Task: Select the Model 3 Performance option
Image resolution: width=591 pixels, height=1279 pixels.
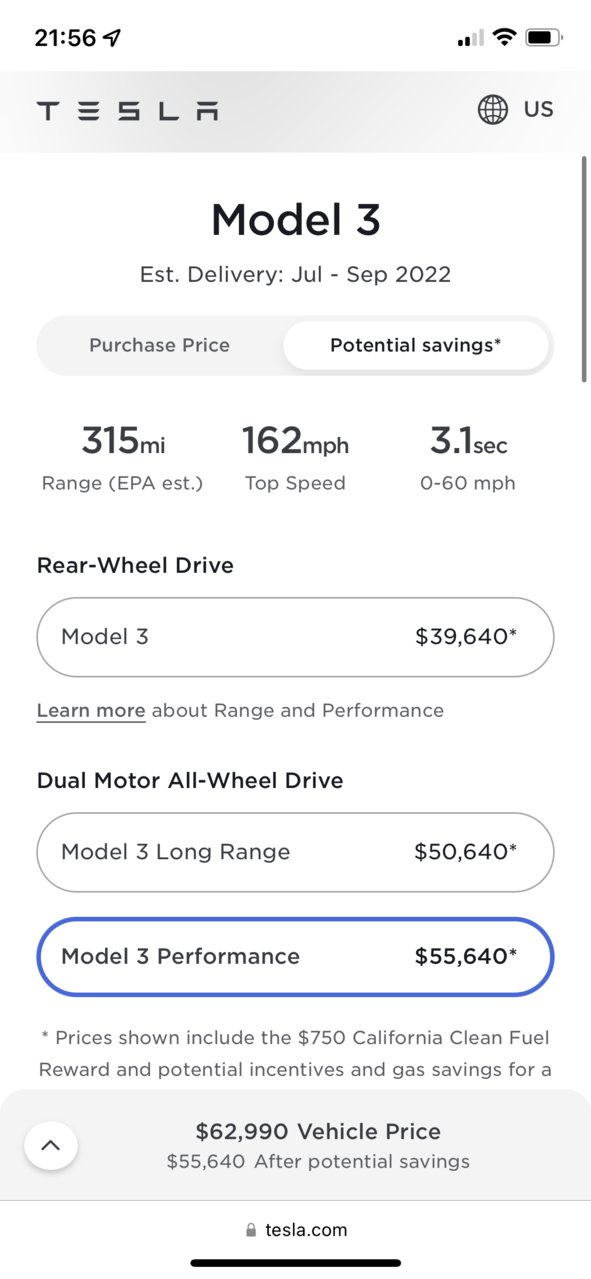Action: pyautogui.click(x=295, y=956)
